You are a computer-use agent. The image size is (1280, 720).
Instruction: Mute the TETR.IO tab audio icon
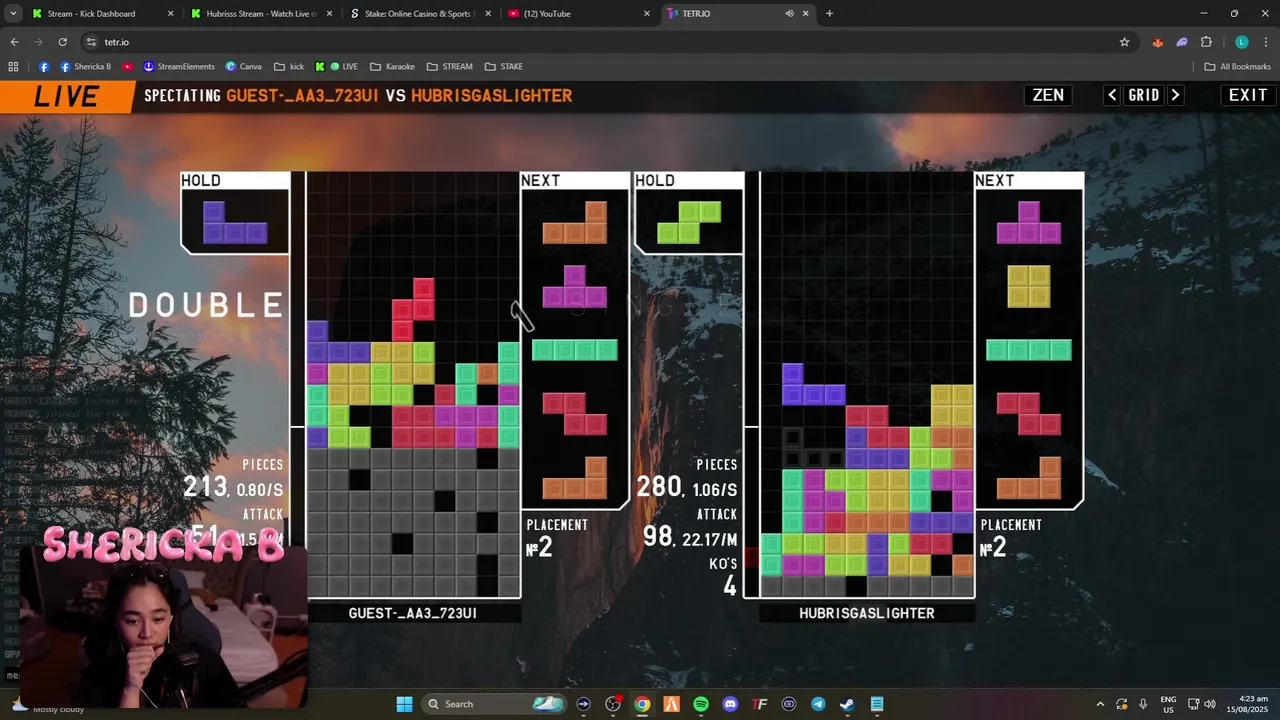tap(789, 14)
